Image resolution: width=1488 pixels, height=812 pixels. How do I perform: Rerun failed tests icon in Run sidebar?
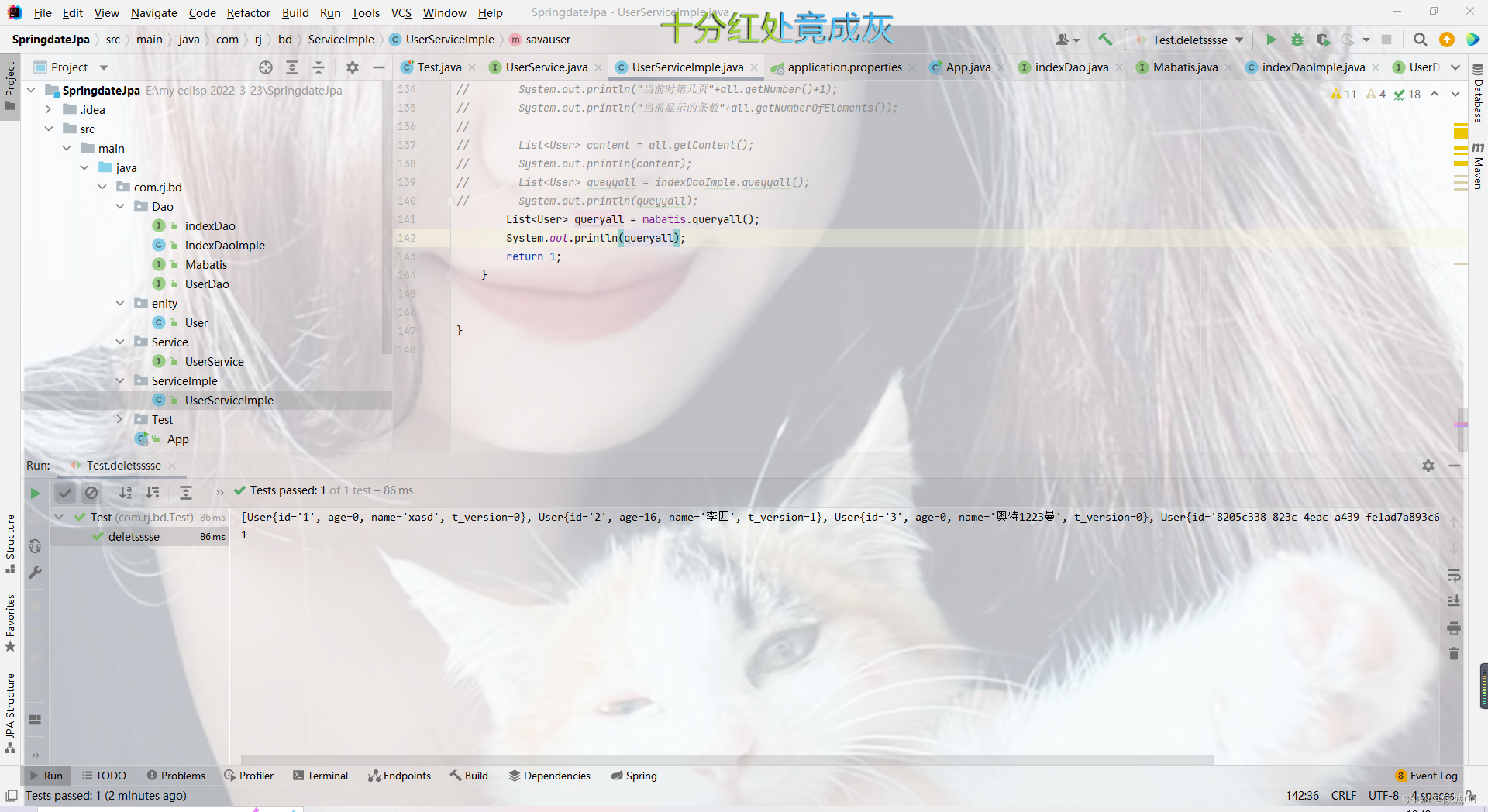pyautogui.click(x=35, y=546)
